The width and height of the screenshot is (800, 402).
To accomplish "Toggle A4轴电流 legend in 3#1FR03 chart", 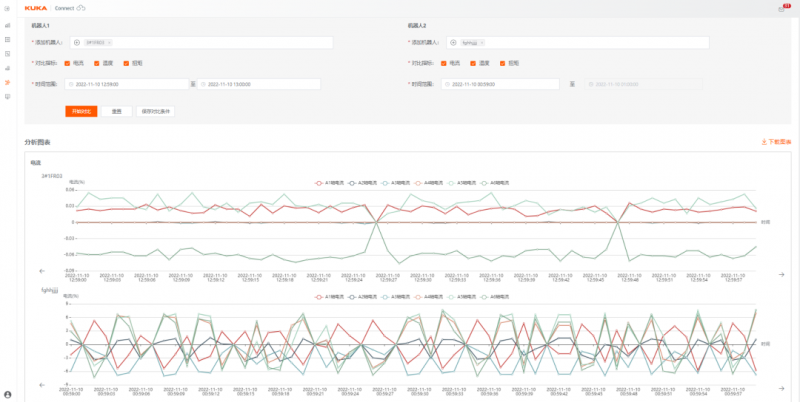I will 428,183.
